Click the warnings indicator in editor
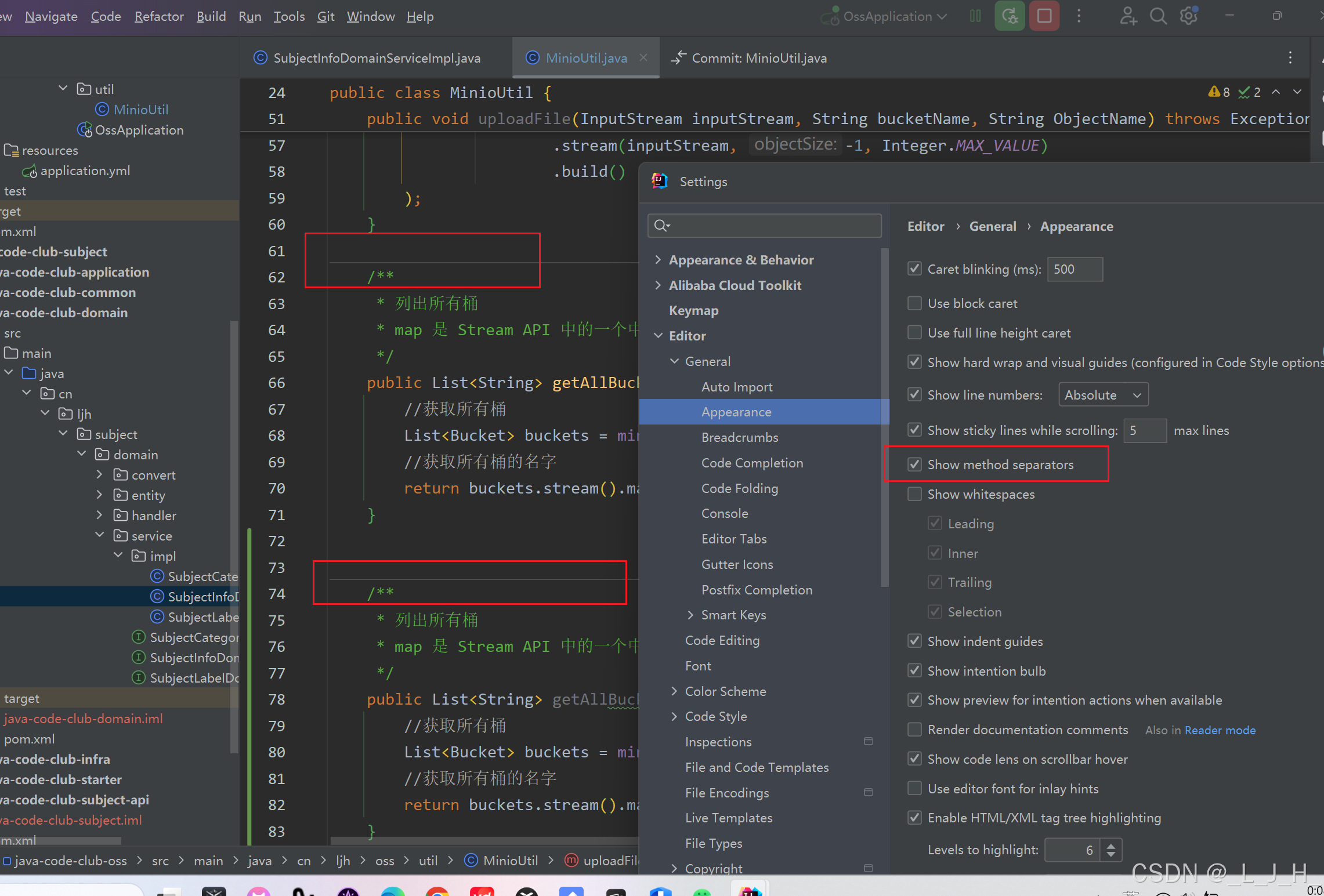Viewport: 1324px width, 896px height. (1219, 92)
